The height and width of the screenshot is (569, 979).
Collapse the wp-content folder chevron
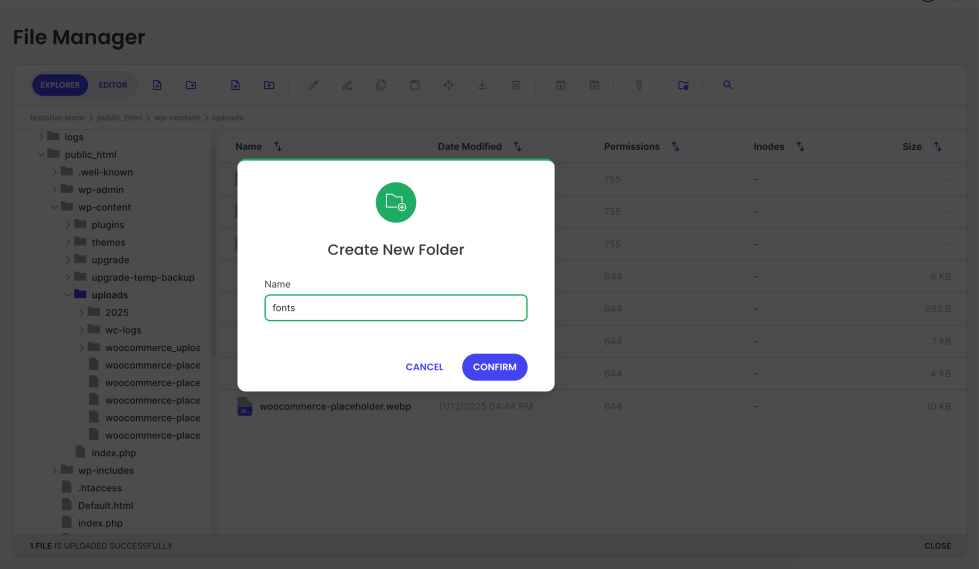pyautogui.click(x=55, y=207)
